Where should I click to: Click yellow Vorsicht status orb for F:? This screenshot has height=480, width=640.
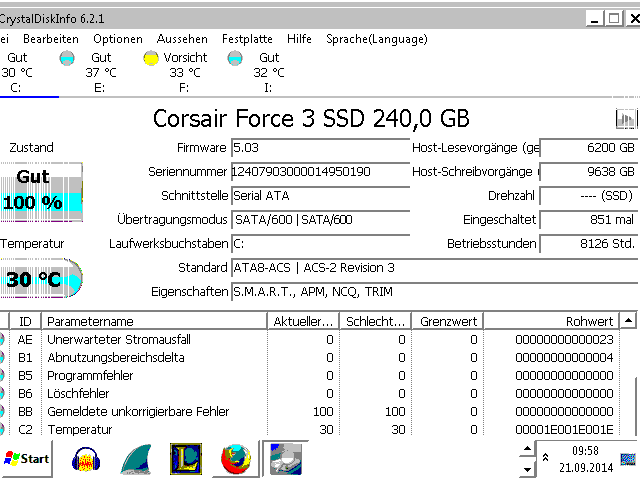tap(151, 58)
